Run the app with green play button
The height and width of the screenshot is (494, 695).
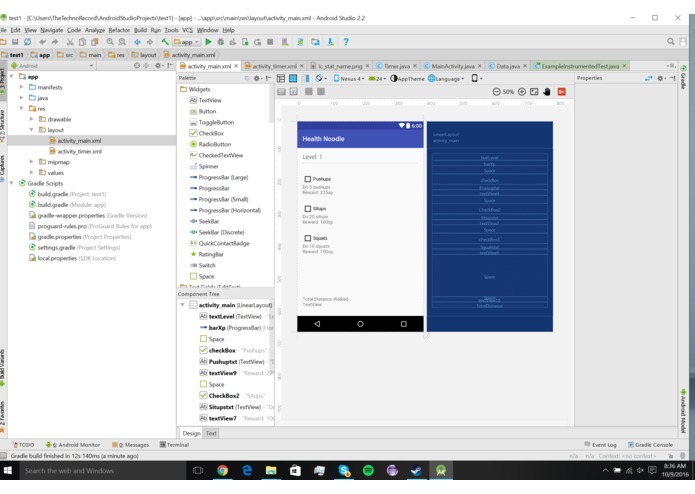click(x=208, y=42)
